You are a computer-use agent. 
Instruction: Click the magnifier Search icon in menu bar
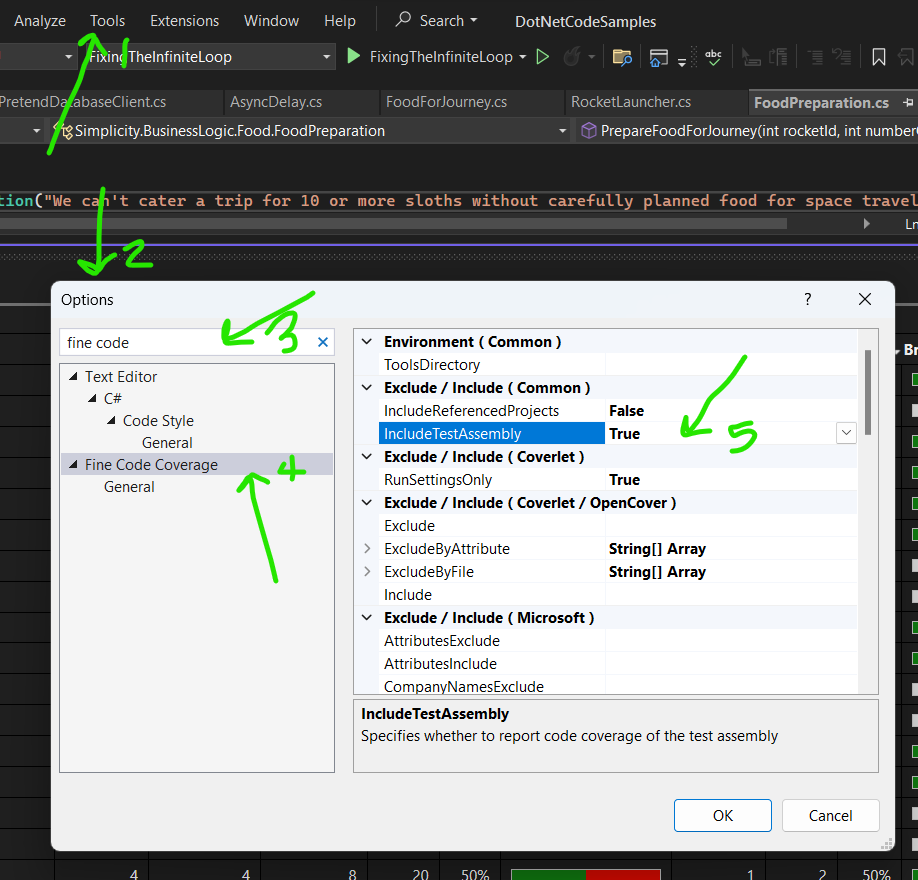pyautogui.click(x=403, y=20)
